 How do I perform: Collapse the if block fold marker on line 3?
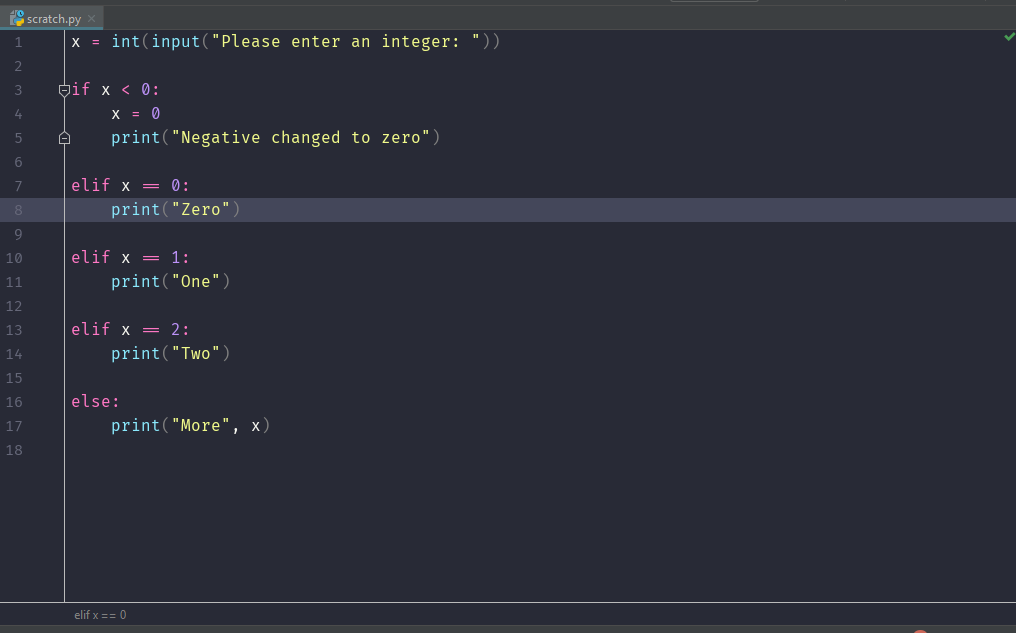pyautogui.click(x=64, y=90)
